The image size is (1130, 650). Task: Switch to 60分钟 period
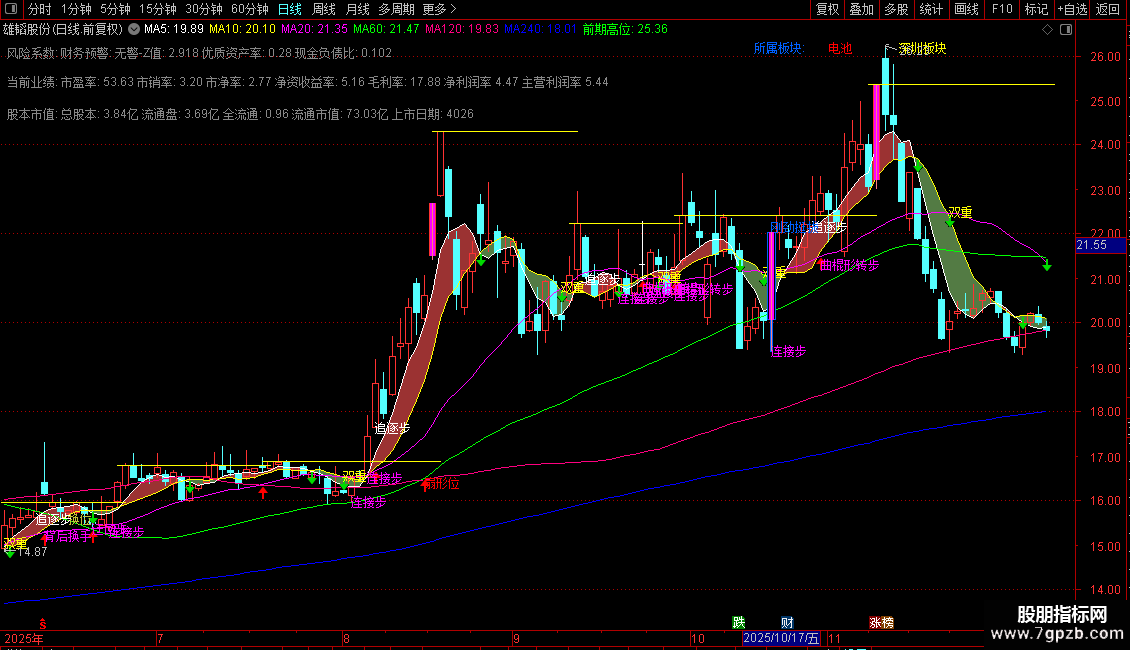pos(250,9)
